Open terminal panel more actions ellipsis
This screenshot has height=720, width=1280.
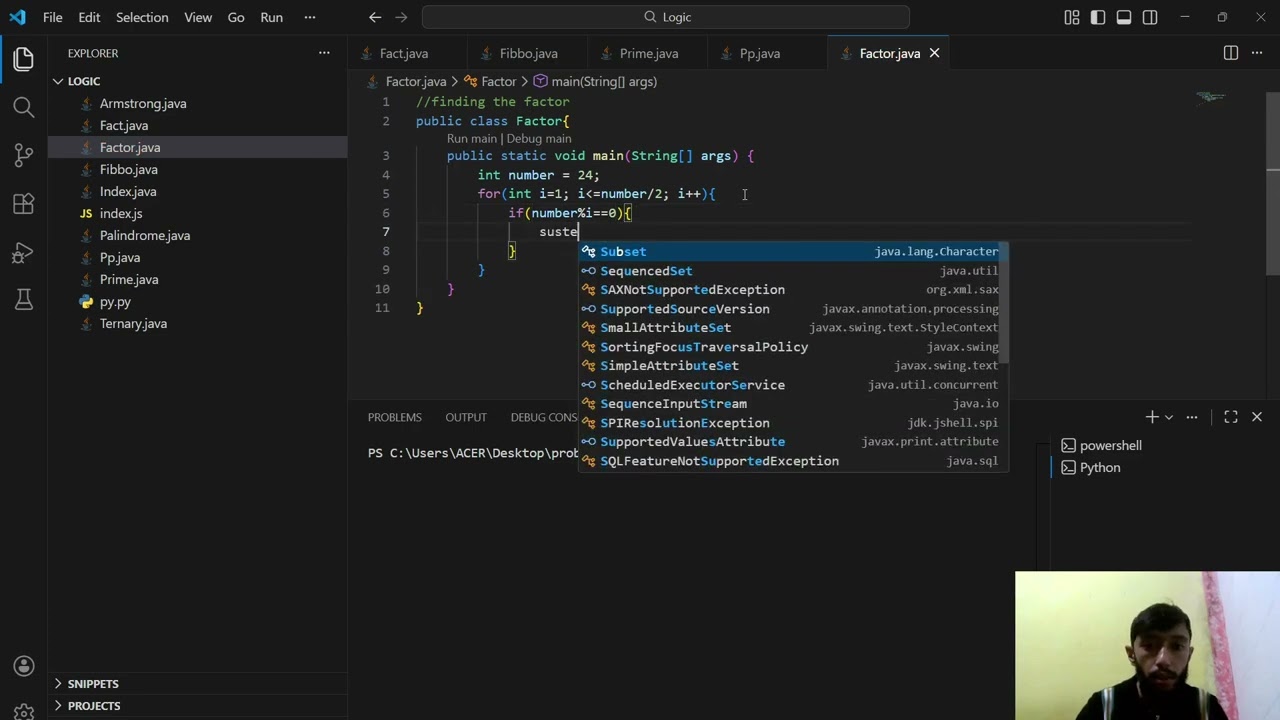pyautogui.click(x=1192, y=417)
